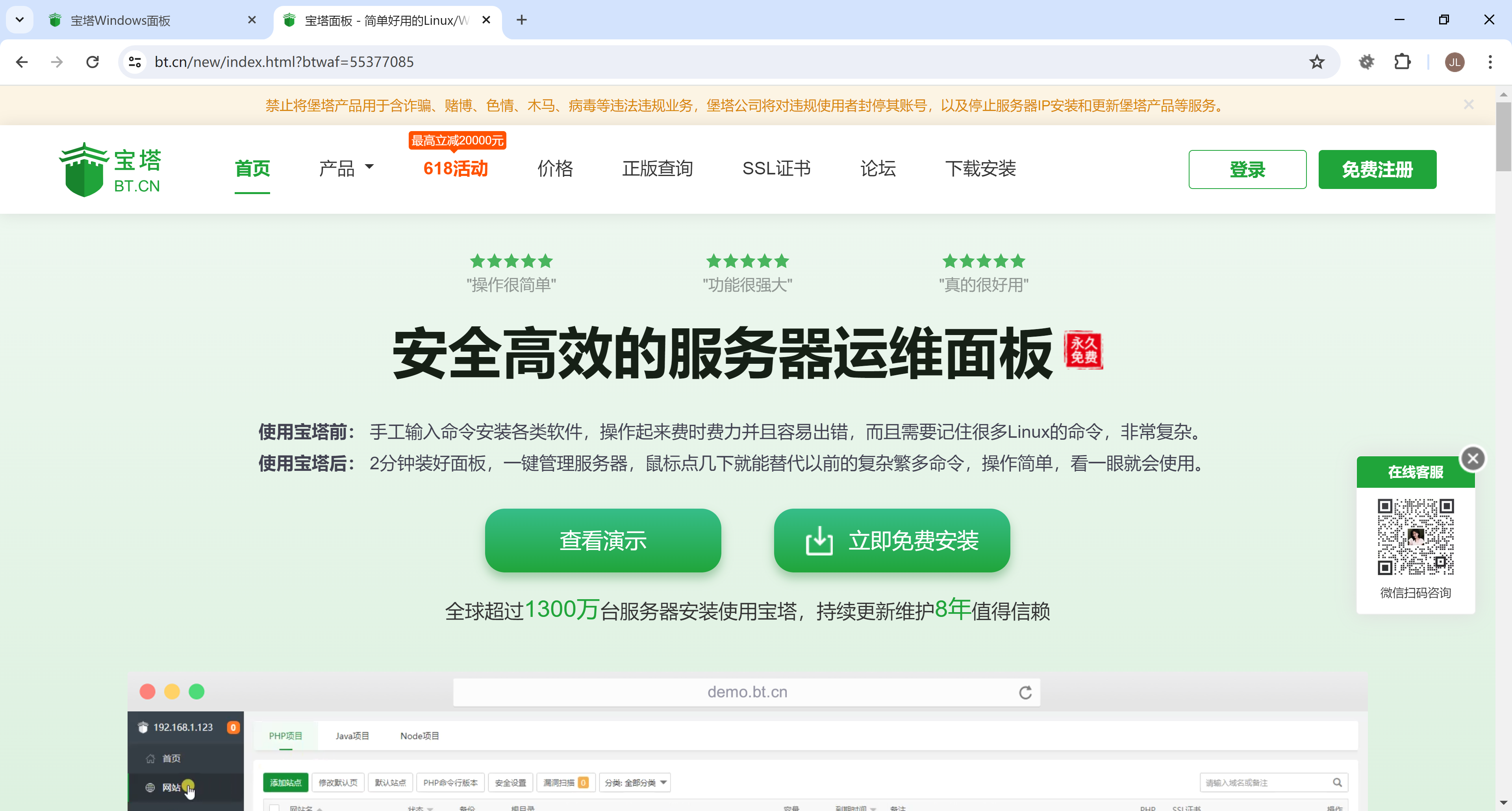Click the 192.168.1.123 server label

[183, 728]
